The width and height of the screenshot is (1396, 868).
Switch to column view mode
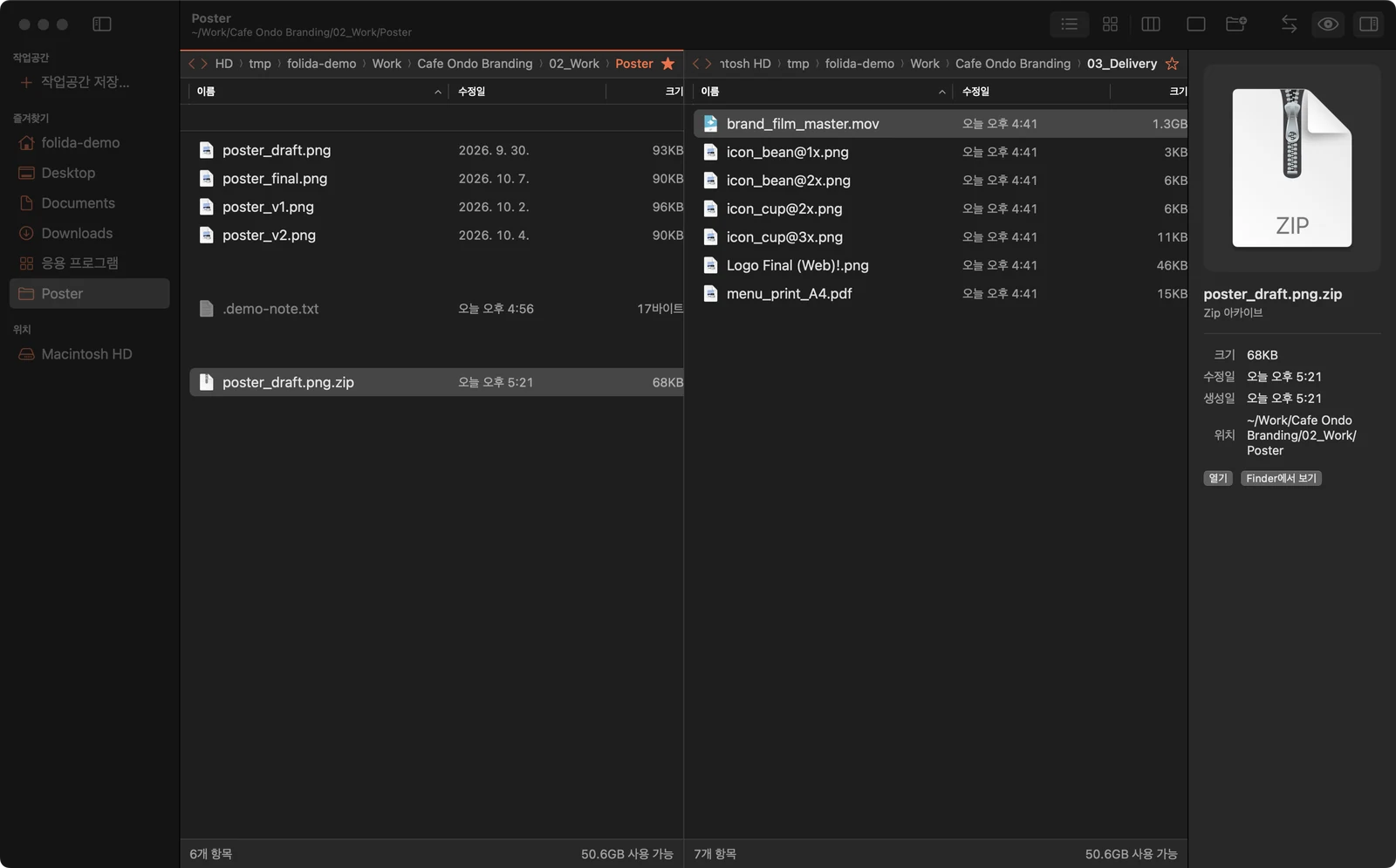click(x=1151, y=24)
